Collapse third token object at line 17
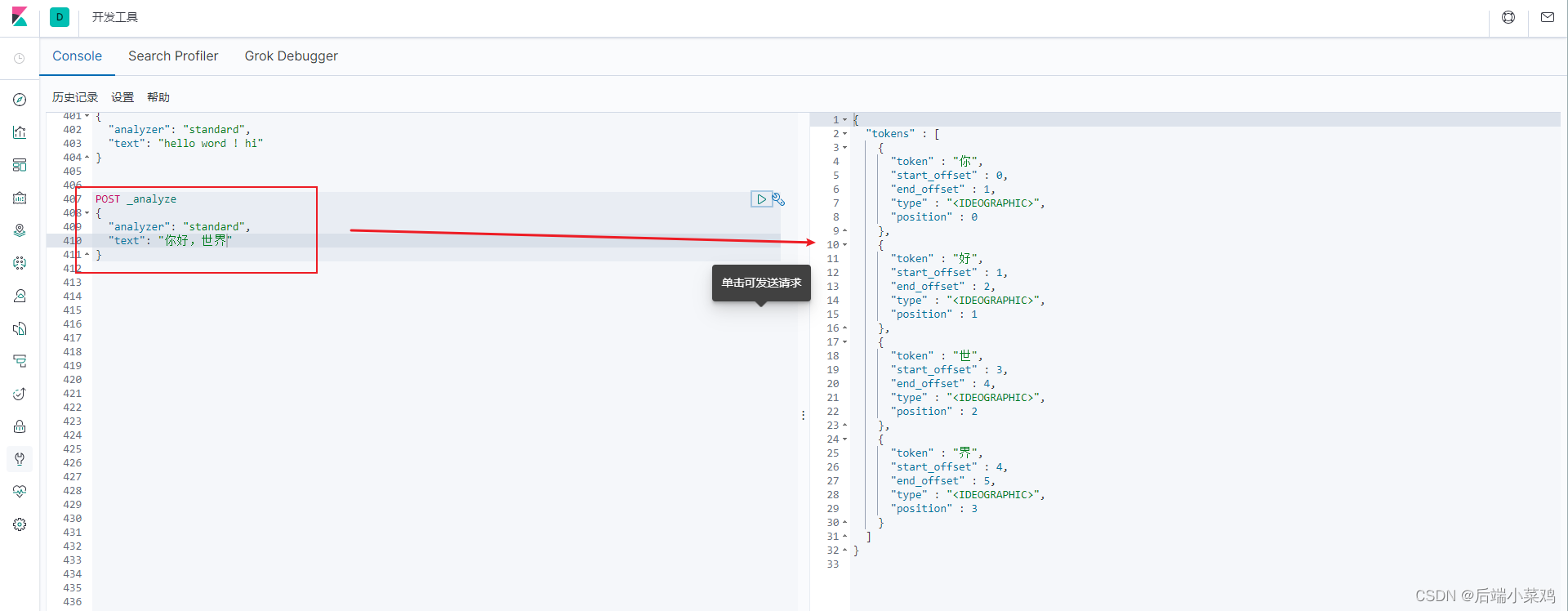The width and height of the screenshot is (1568, 611). click(845, 342)
